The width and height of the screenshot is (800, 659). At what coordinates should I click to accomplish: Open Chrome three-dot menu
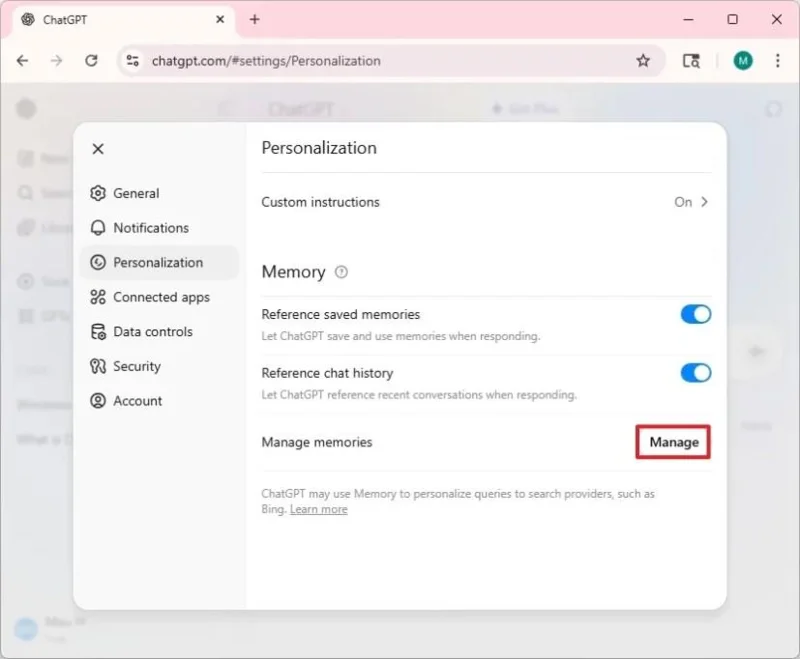tap(778, 61)
